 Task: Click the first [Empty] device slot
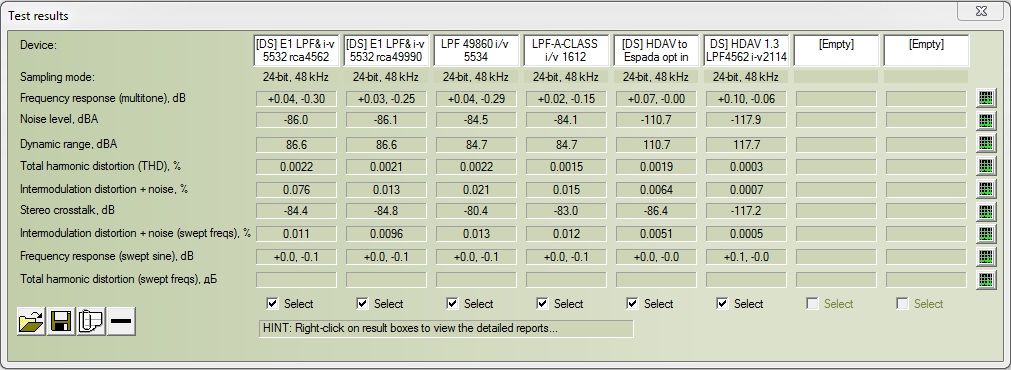[x=836, y=50]
